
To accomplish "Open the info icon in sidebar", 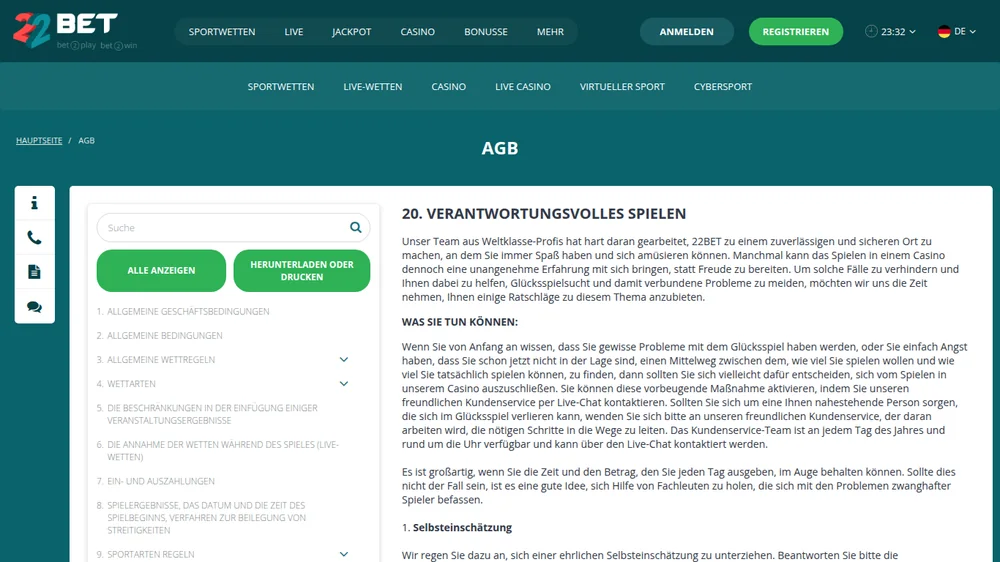I will click(34, 203).
